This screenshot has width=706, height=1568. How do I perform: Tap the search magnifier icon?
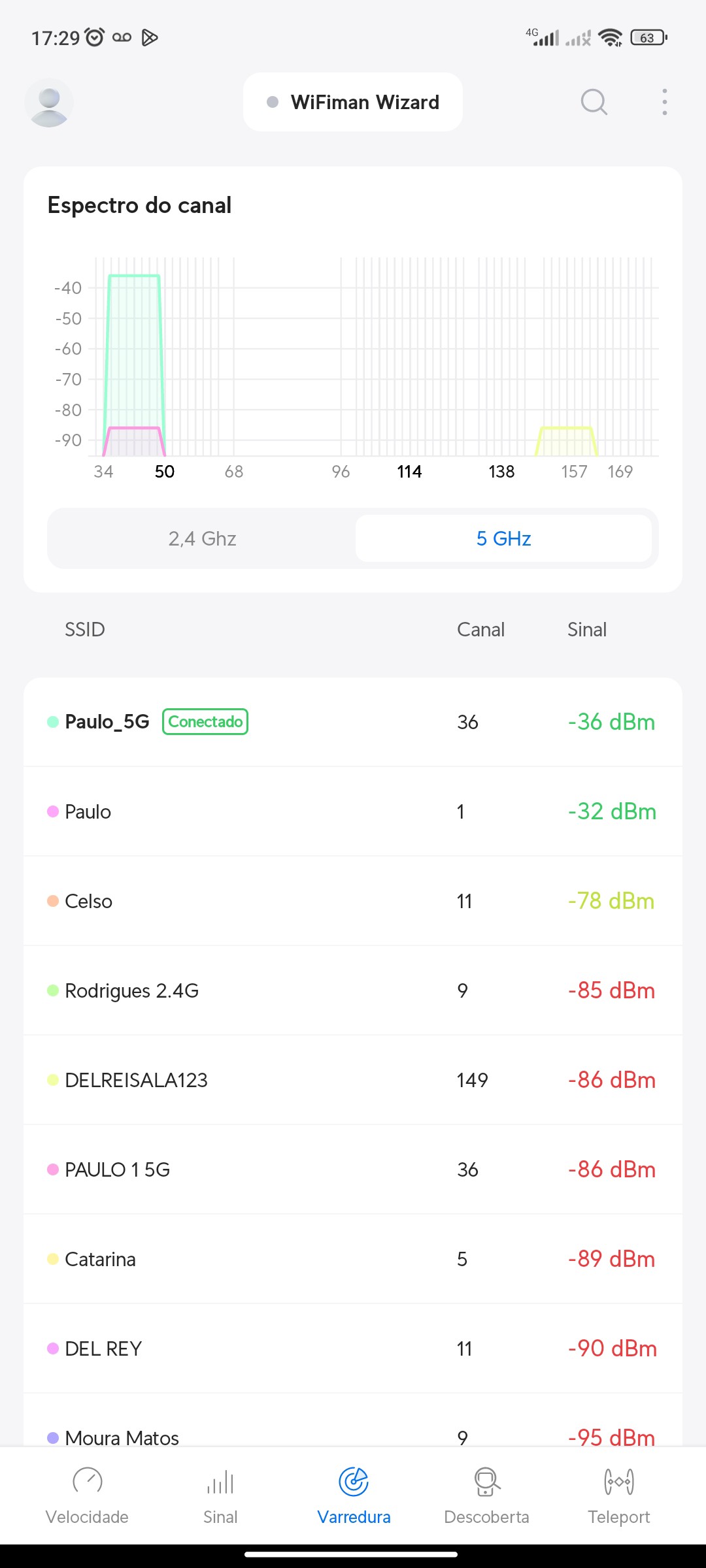click(594, 102)
